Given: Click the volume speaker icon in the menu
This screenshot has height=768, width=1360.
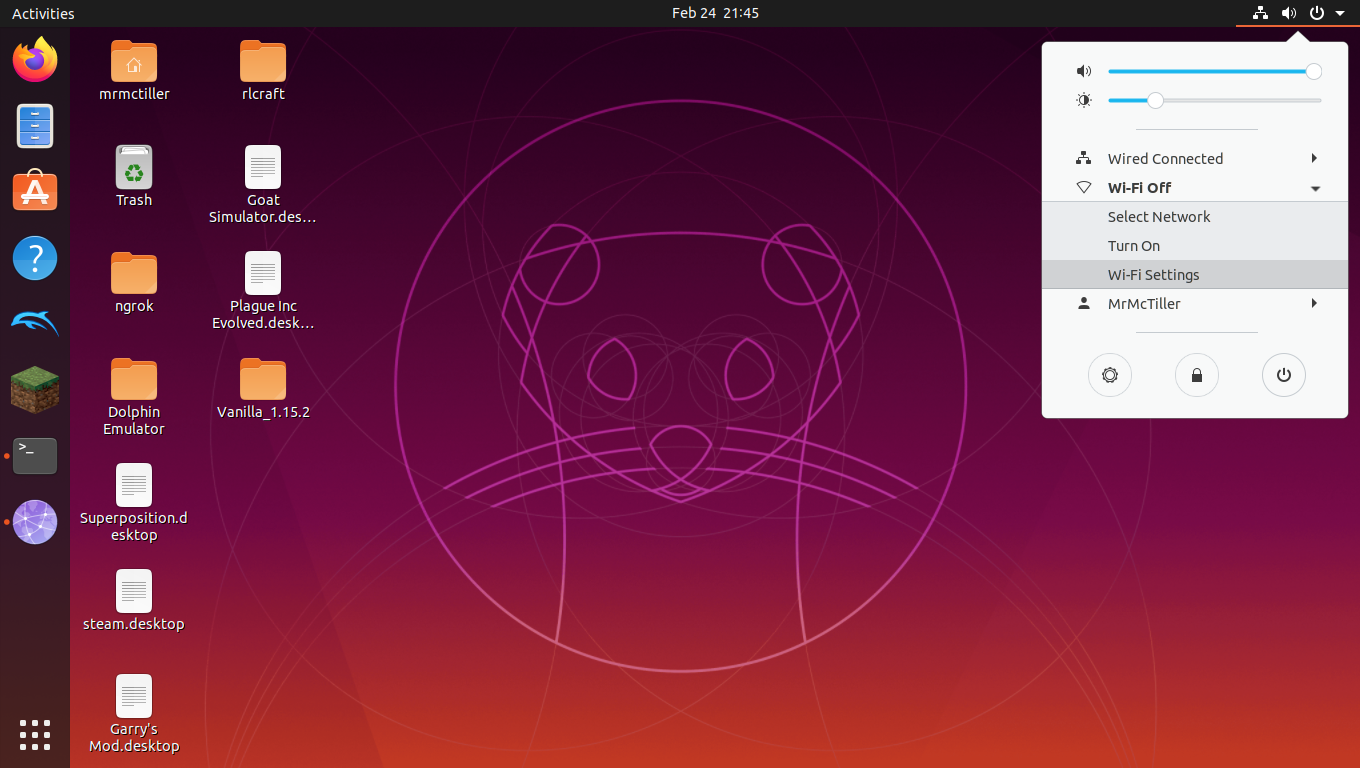Looking at the screenshot, I should tap(1084, 71).
